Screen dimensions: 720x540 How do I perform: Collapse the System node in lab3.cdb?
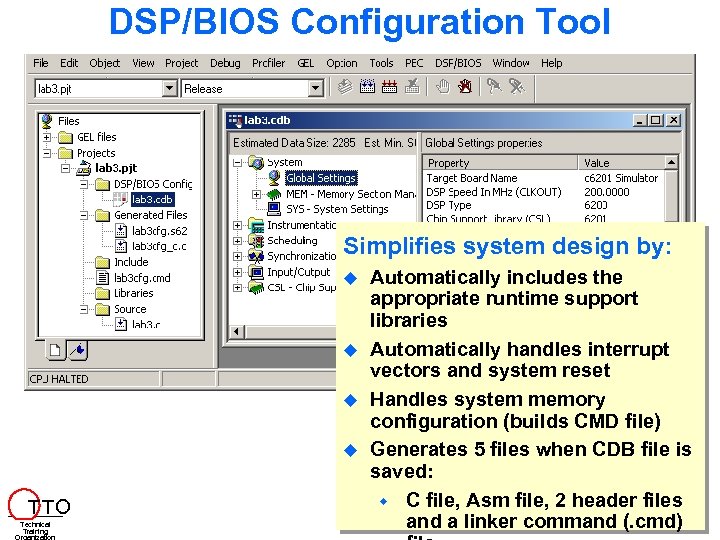(x=237, y=163)
